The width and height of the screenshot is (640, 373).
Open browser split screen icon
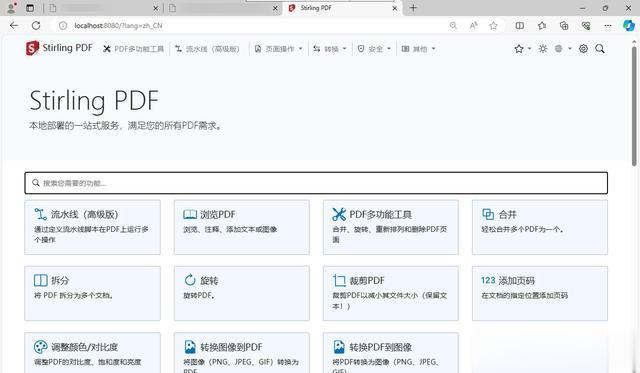[520, 26]
